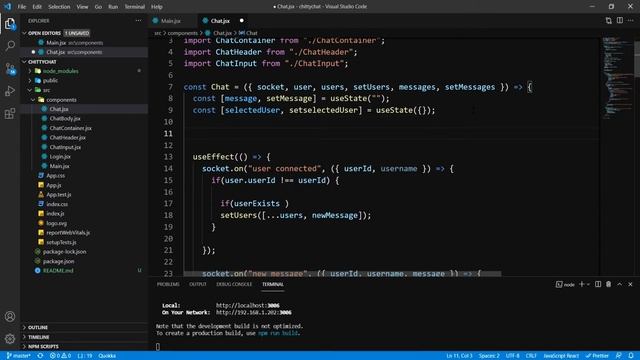Synchronize changes in status bar
Viewport: 640px width, 360px height.
point(40,356)
